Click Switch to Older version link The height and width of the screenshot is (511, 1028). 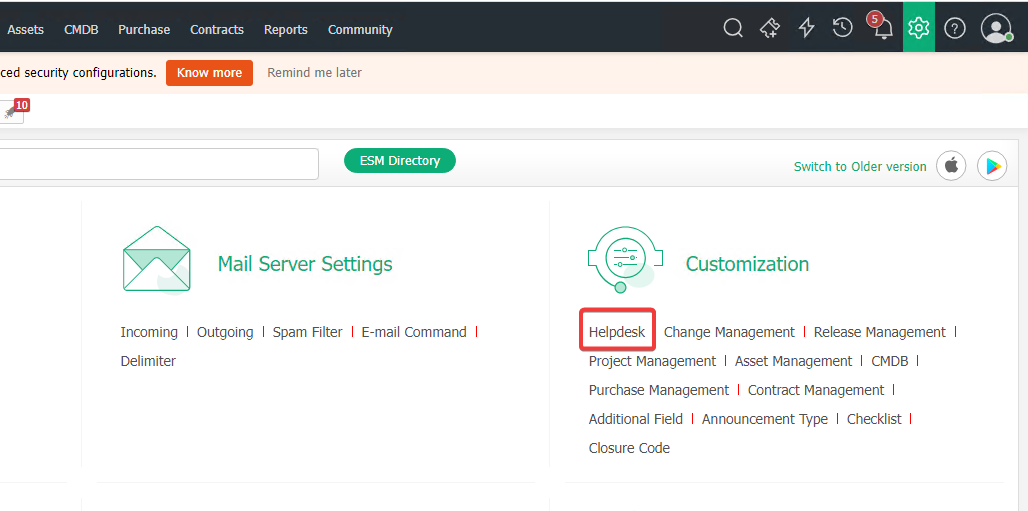(x=860, y=167)
